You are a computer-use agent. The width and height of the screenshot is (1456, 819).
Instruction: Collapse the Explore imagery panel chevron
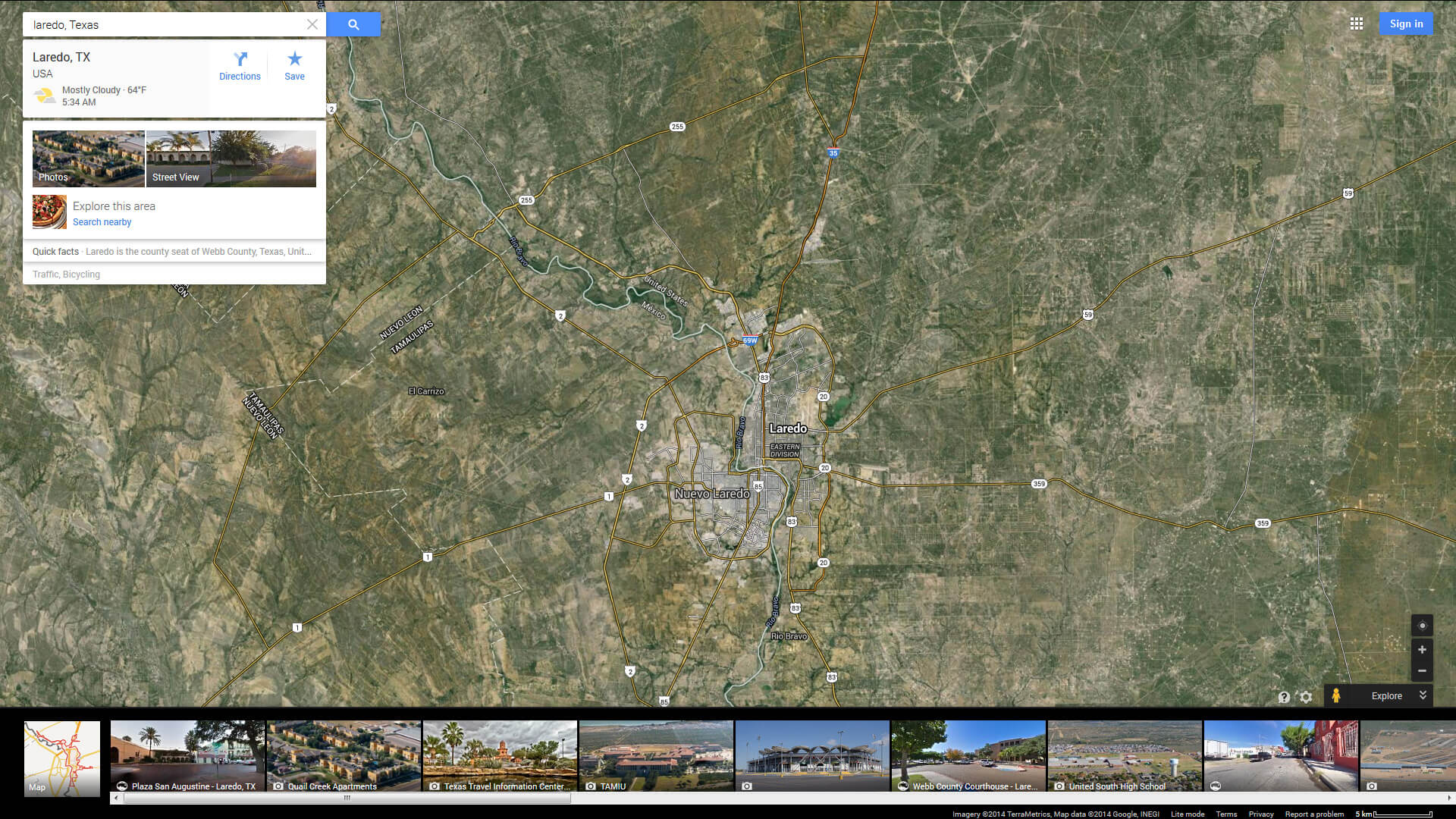pos(1423,695)
